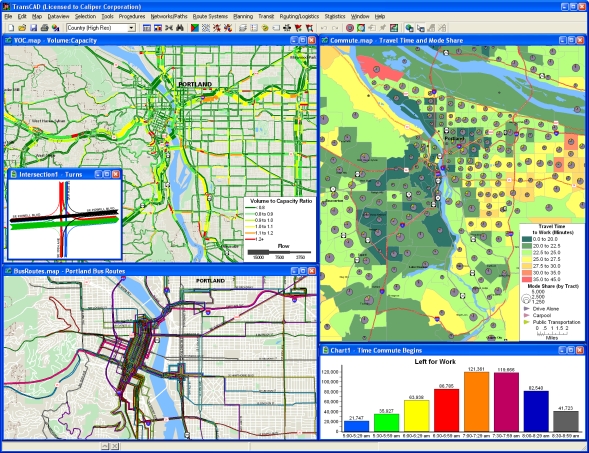
Task: Click the color theme map icon
Action: coord(195,28)
